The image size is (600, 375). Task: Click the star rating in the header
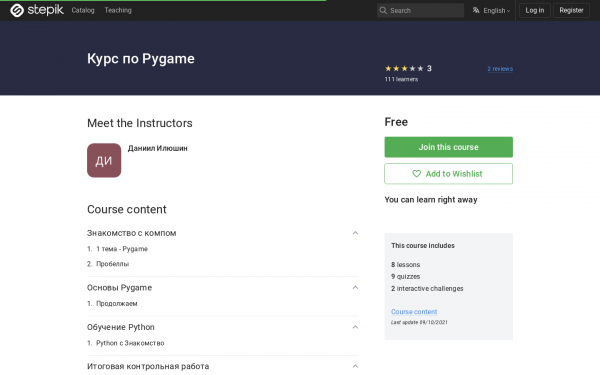pyautogui.click(x=404, y=68)
